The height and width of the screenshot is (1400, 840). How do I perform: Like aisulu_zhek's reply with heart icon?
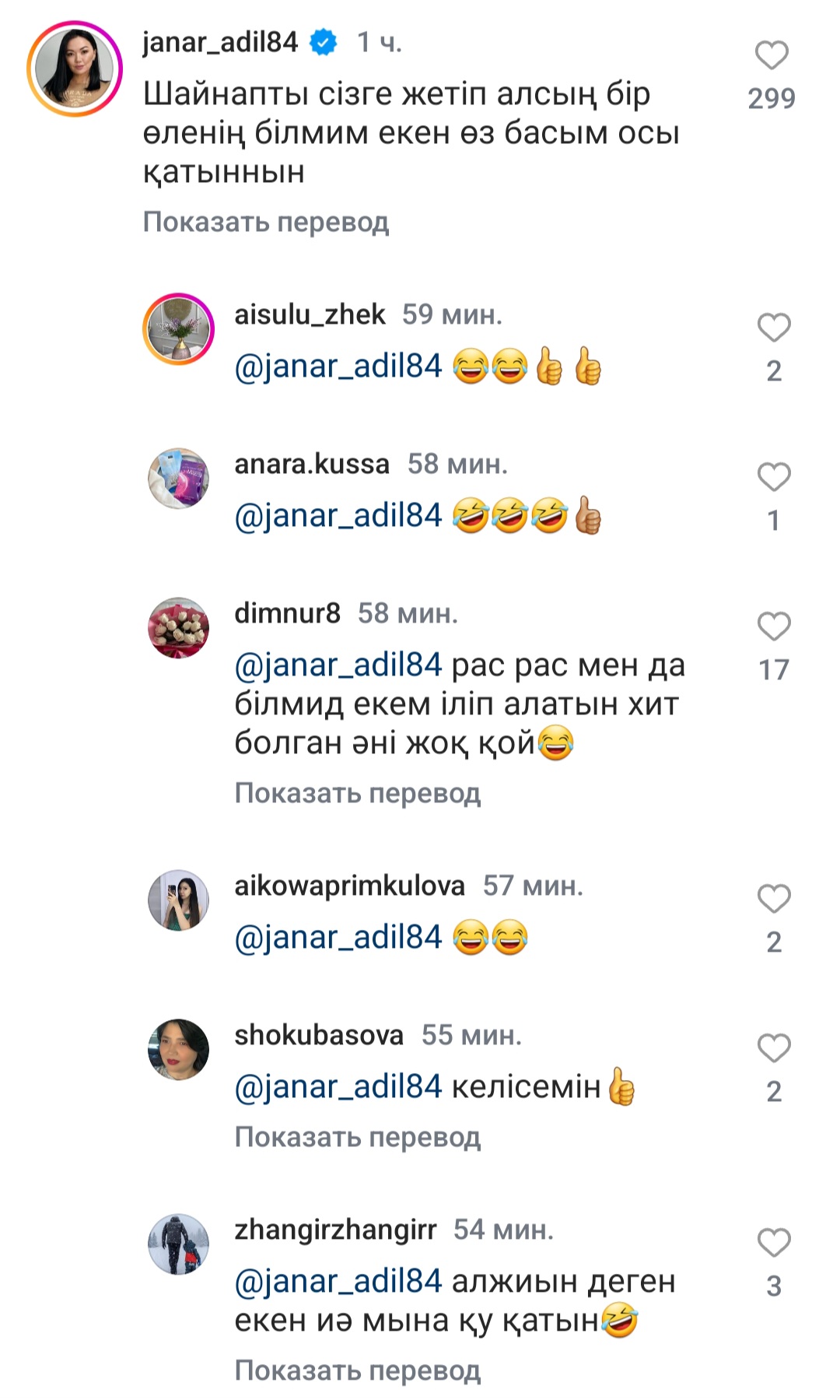774,328
